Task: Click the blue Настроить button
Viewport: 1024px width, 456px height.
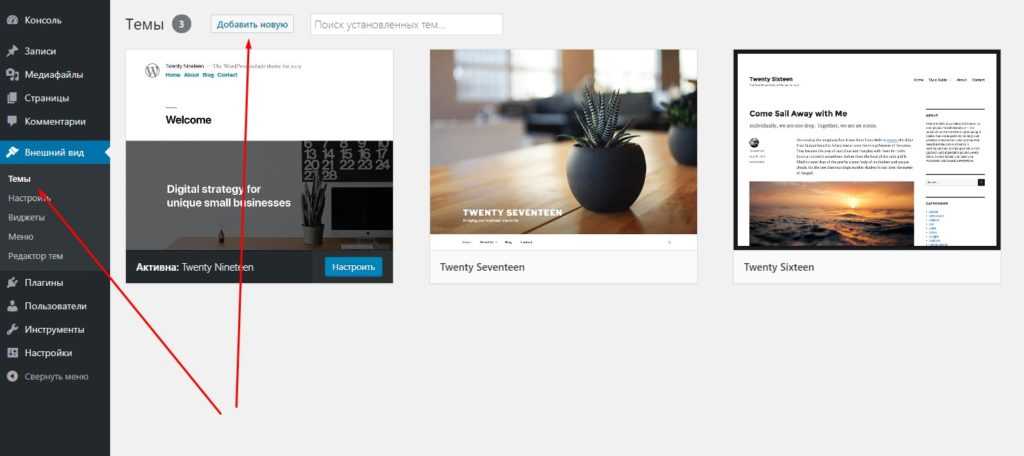Action: point(353,267)
